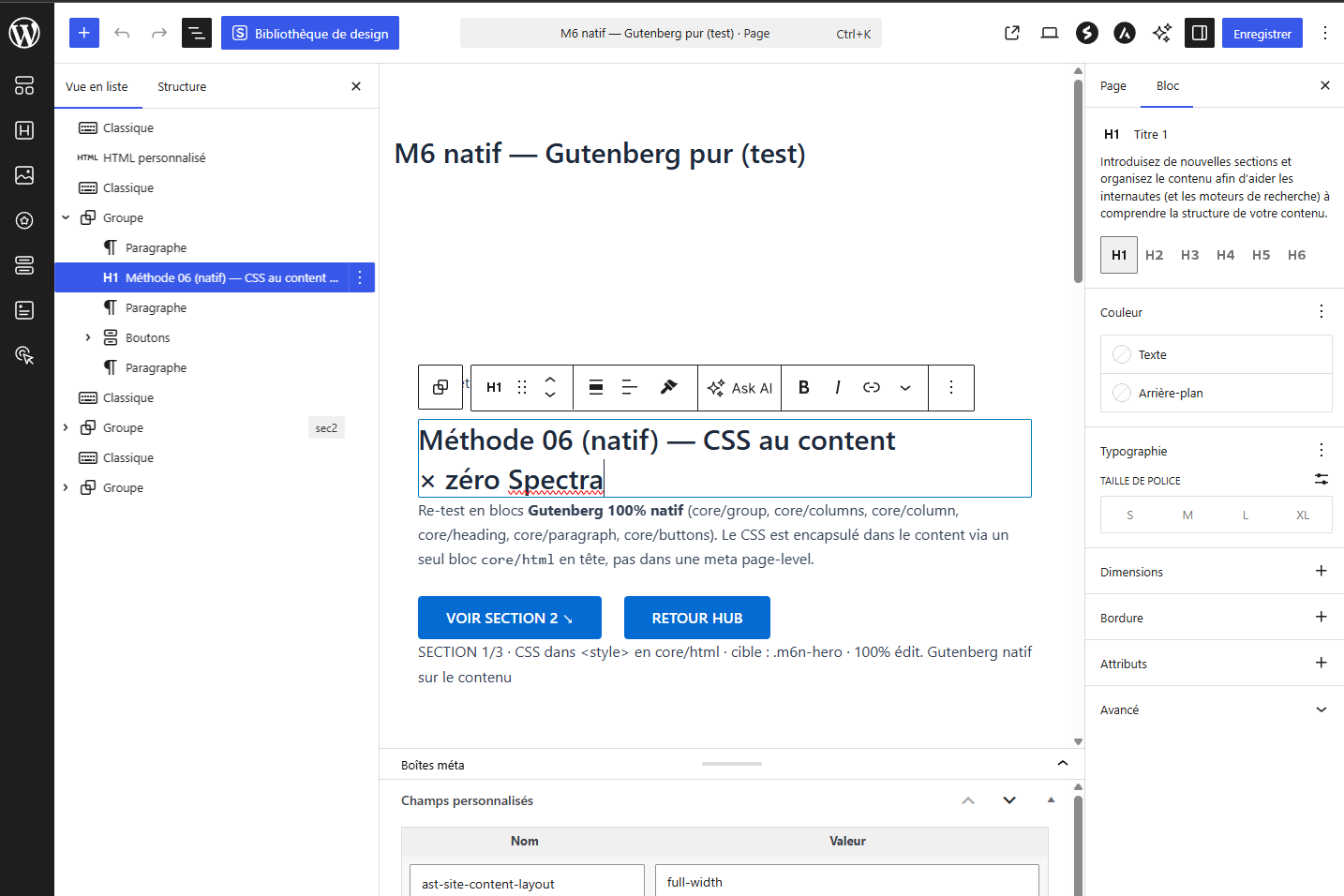Screen dimensions: 1344x896
Task: Open Typographie options menu
Action: [1322, 450]
